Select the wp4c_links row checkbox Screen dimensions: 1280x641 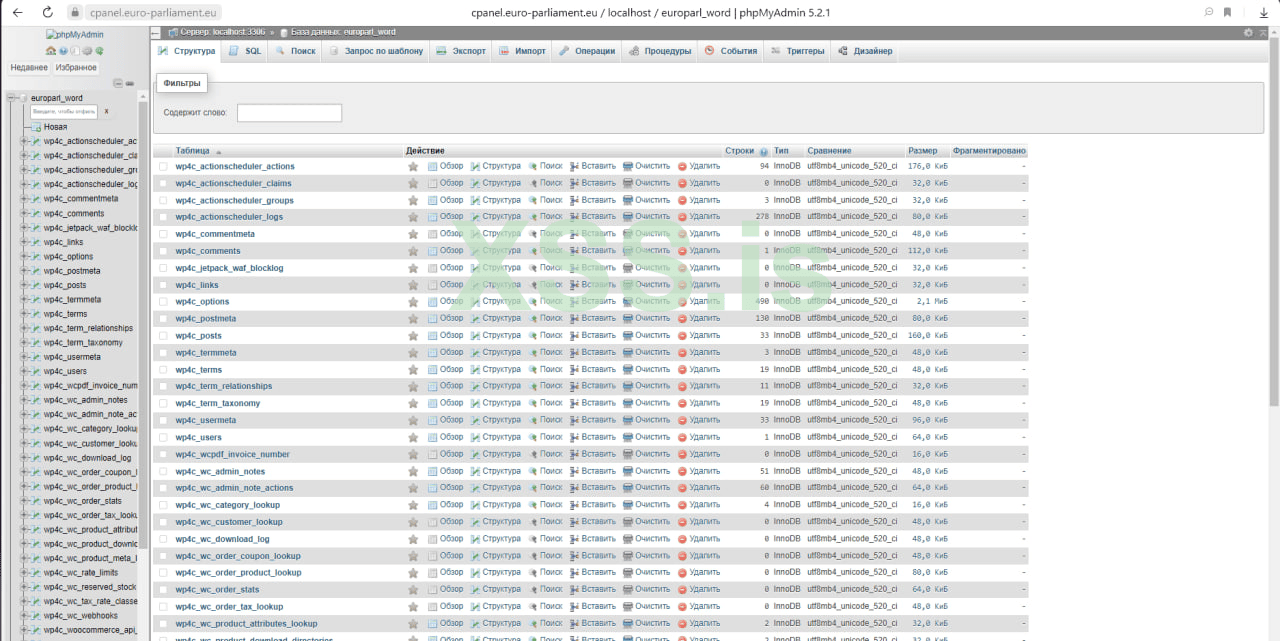pos(163,285)
